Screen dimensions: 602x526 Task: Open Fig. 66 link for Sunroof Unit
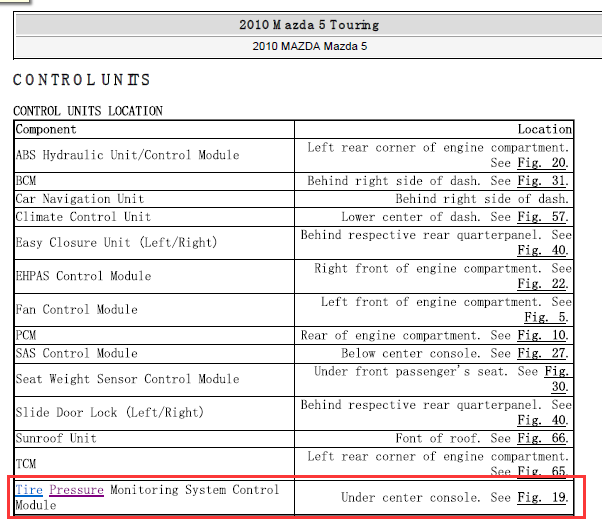pos(542,438)
